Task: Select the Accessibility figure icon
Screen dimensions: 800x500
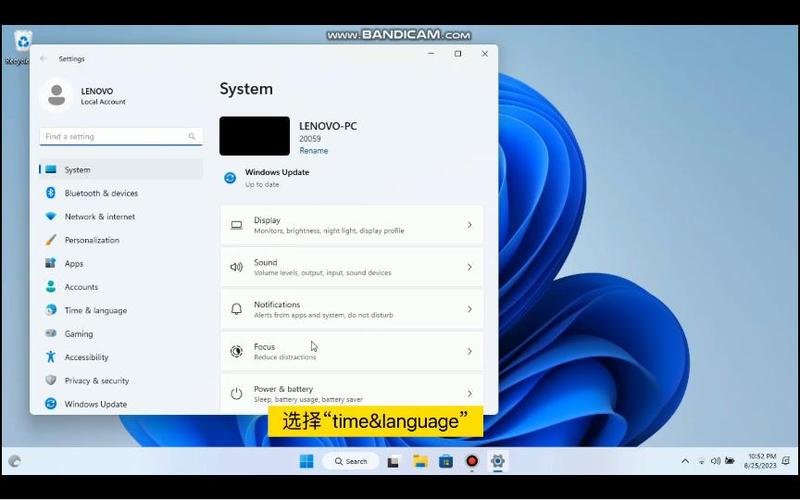Action: pyautogui.click(x=51, y=357)
